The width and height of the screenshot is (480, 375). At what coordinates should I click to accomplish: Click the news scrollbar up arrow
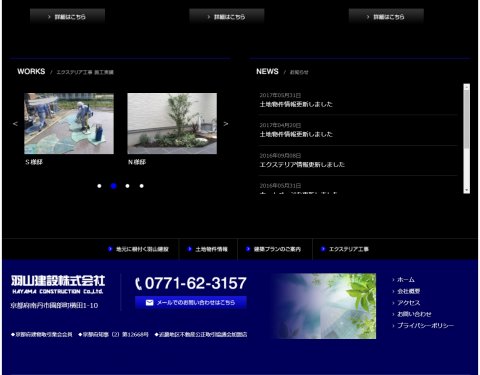point(466,87)
